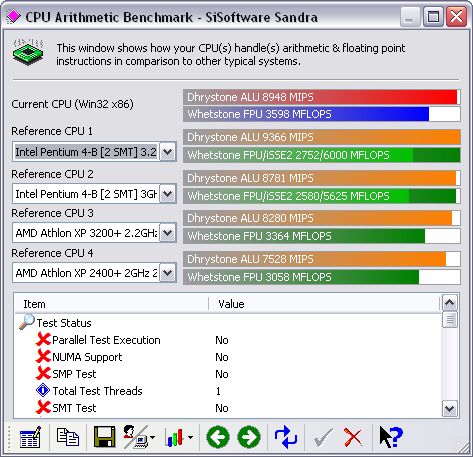Viewport: 473px width, 457px height.
Task: Click red X icon beside NUMA Support
Action: click(43, 357)
